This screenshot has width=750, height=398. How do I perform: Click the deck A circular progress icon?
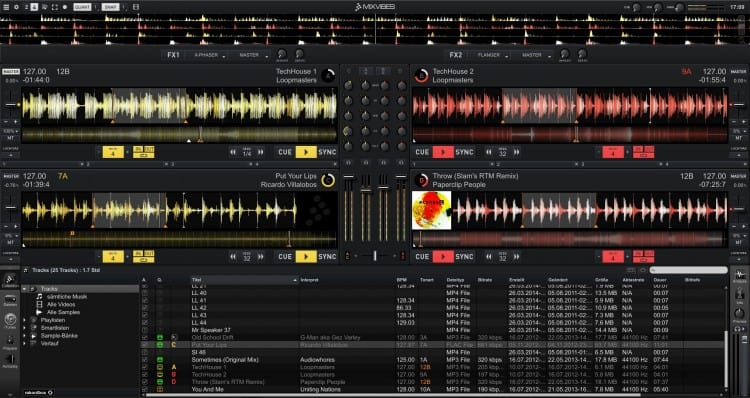[328, 76]
